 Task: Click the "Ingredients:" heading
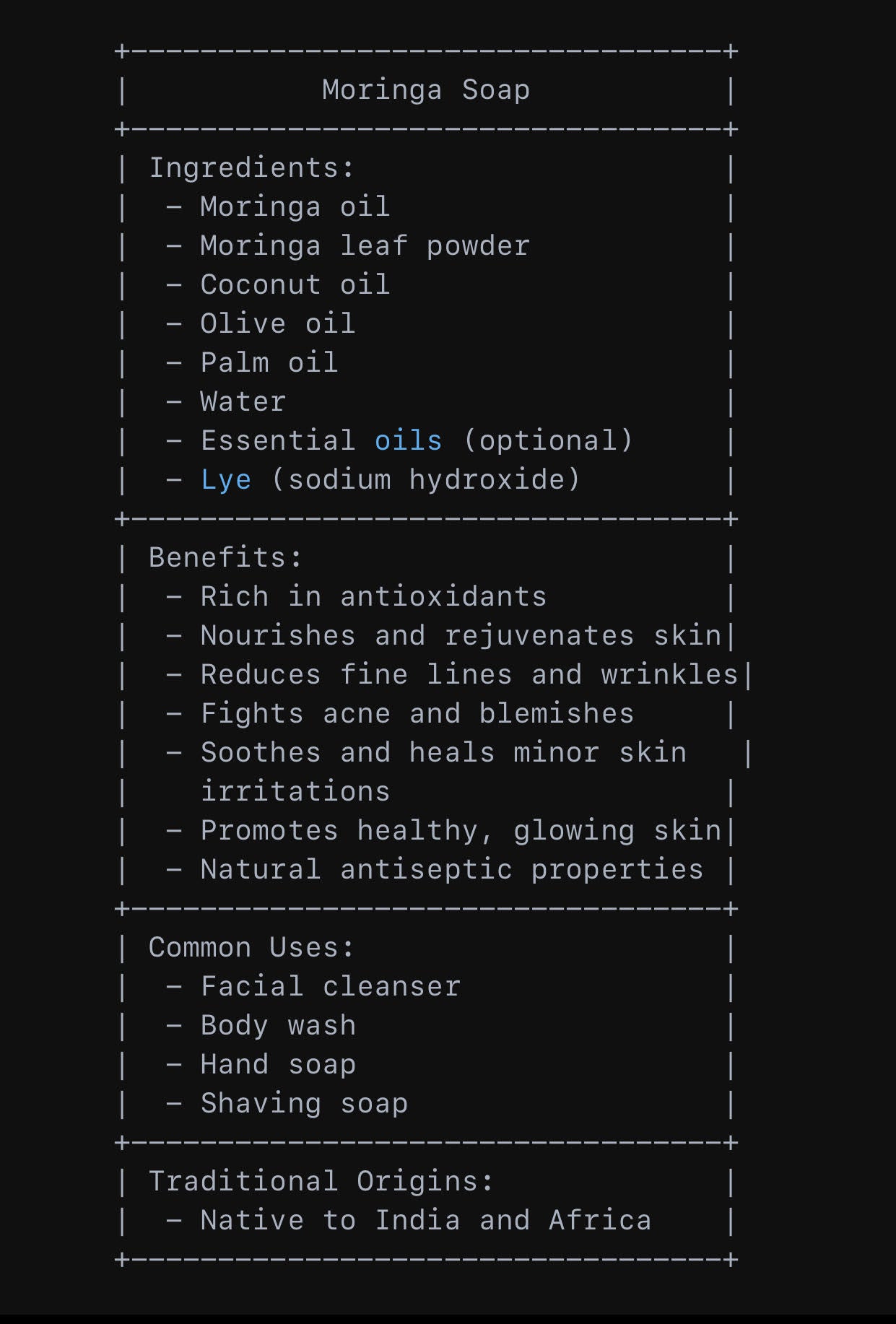coord(252,167)
